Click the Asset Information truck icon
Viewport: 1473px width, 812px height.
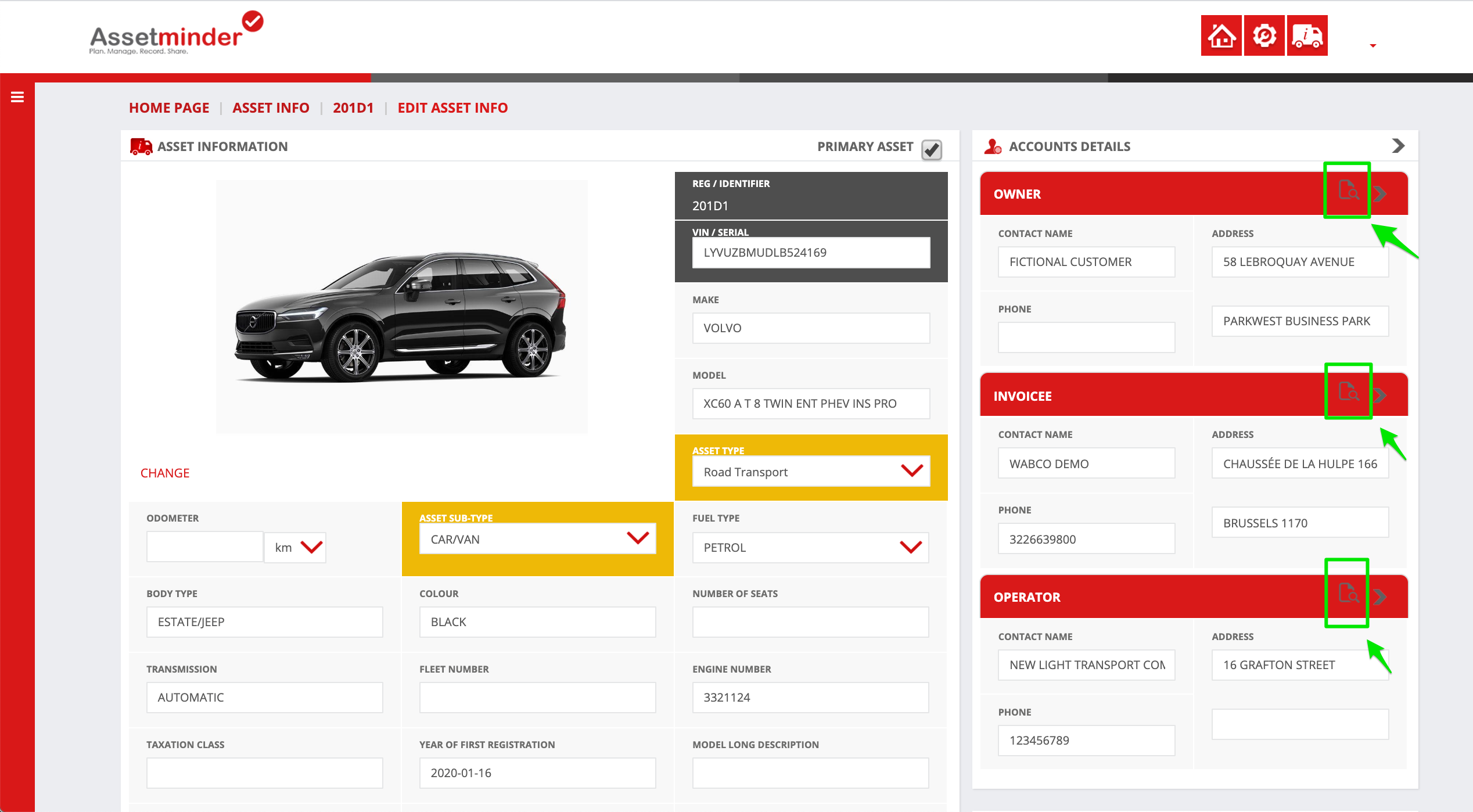coord(141,146)
